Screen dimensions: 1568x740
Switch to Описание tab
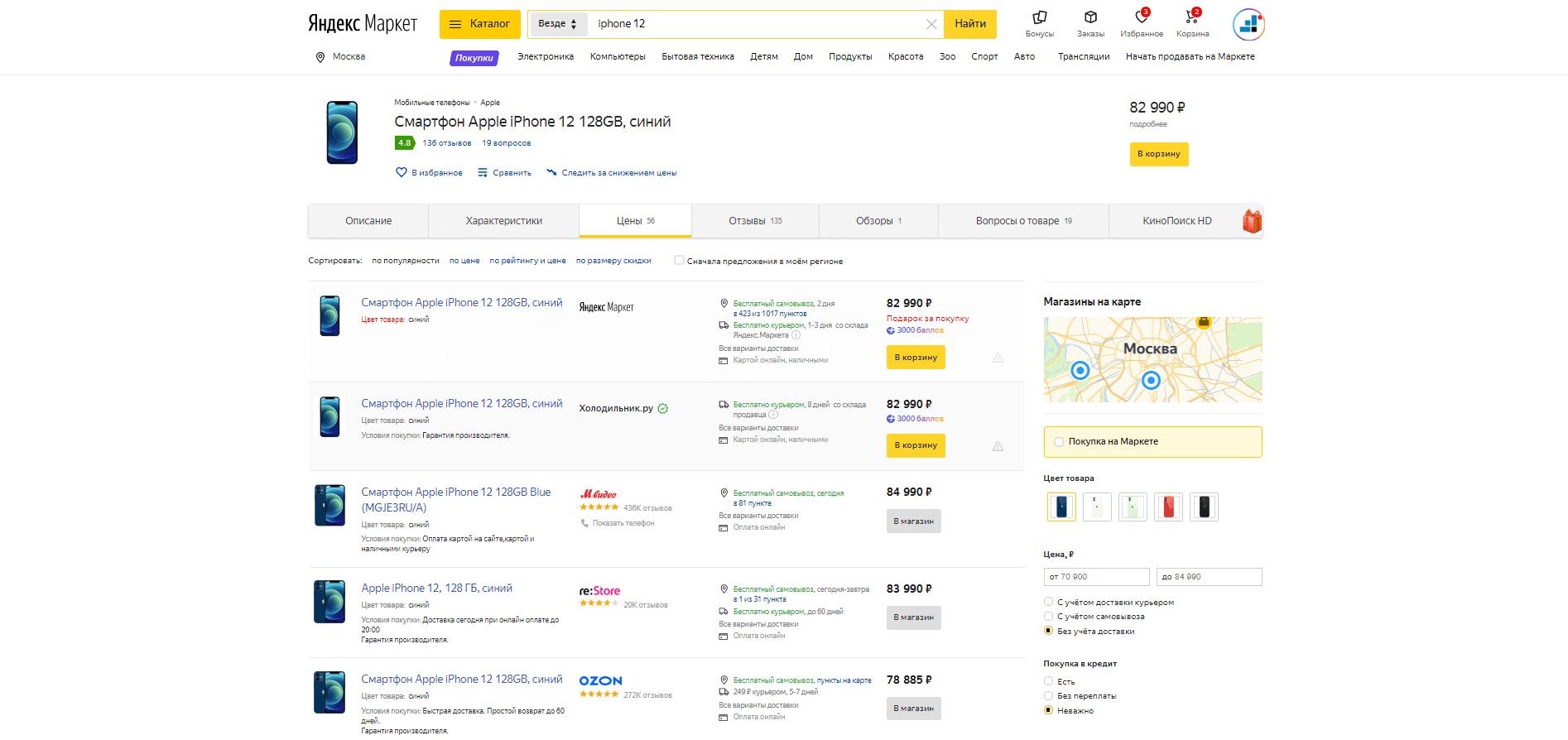368,221
